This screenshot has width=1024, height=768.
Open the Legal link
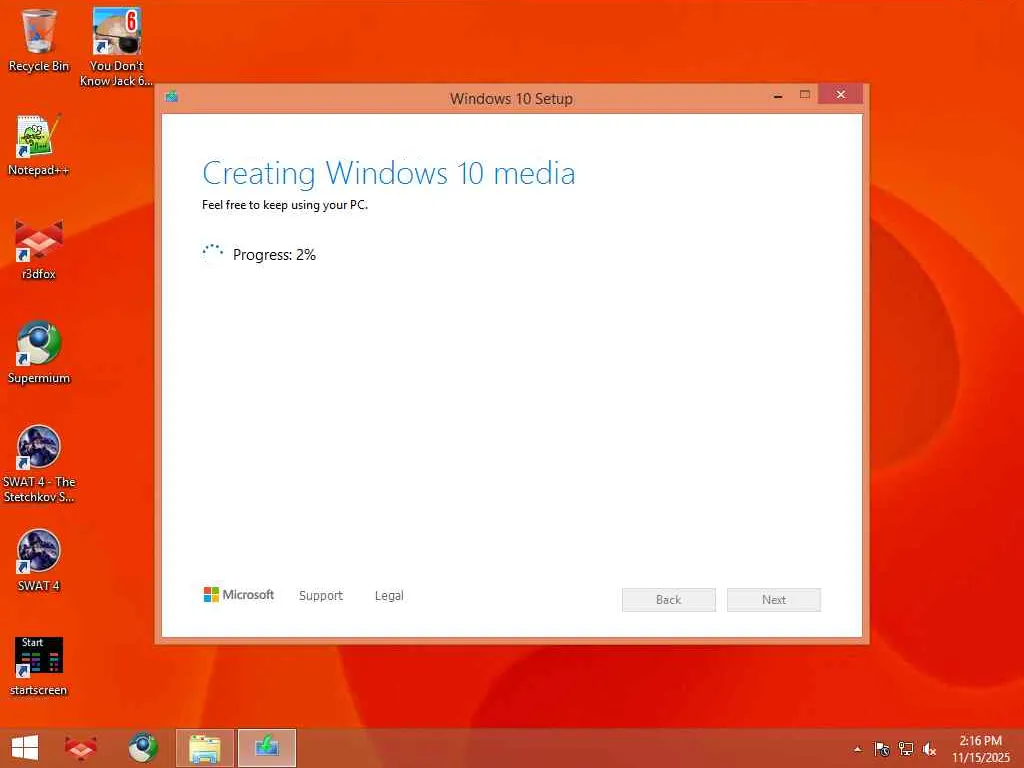coord(389,596)
